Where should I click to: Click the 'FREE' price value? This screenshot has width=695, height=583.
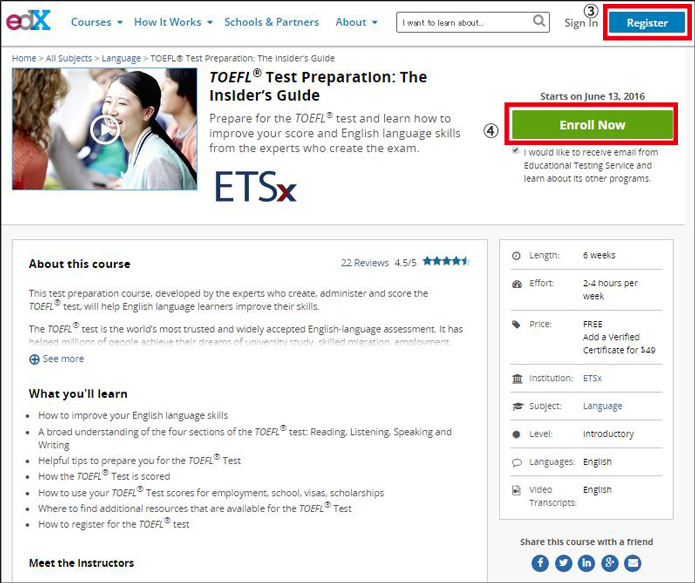click(x=593, y=324)
